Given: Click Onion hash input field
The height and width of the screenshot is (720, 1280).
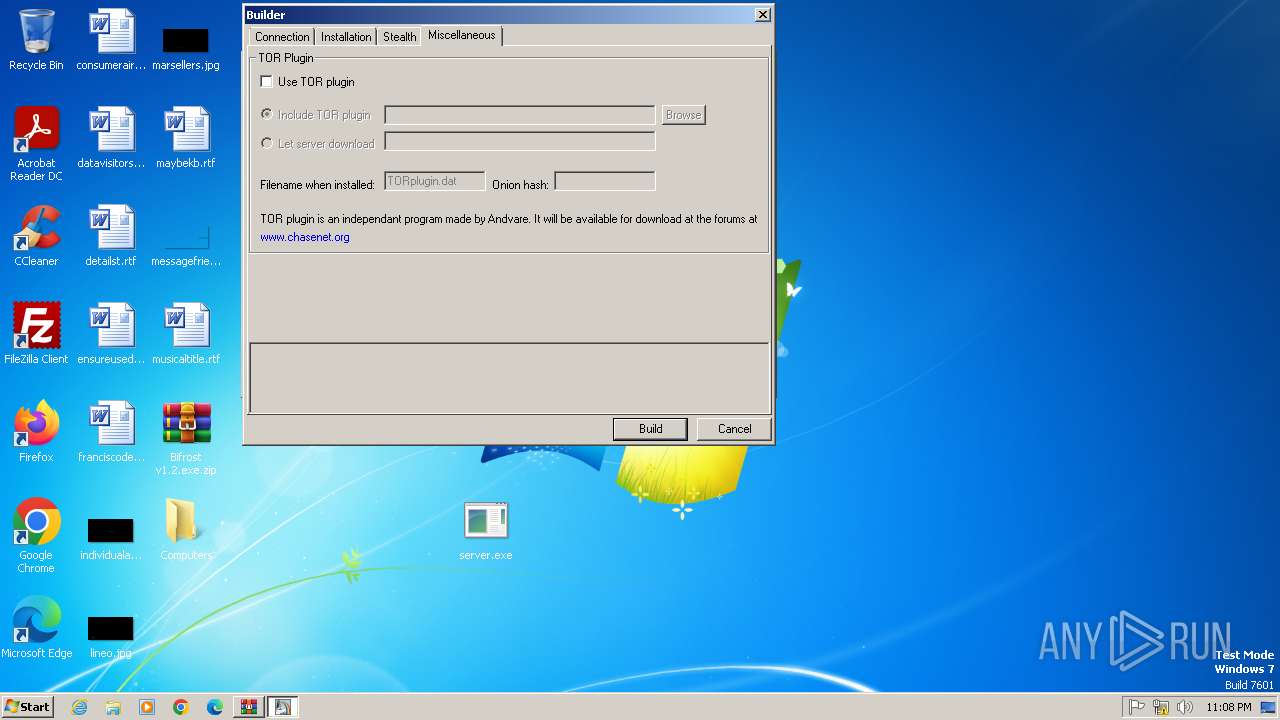Looking at the screenshot, I should point(605,181).
